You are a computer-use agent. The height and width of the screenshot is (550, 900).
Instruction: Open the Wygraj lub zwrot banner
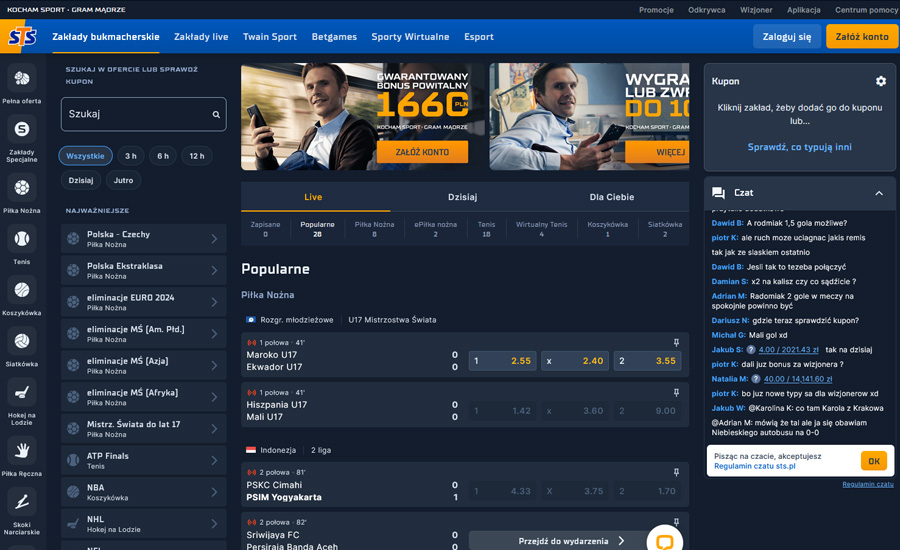pos(589,117)
